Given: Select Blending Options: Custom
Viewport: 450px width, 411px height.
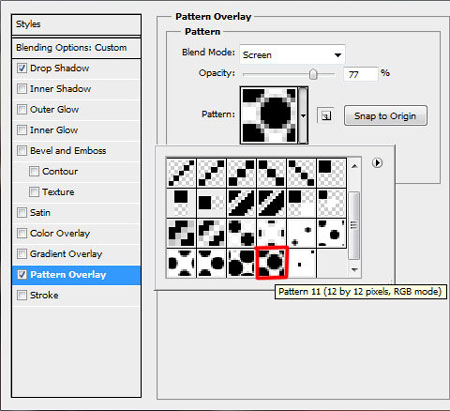Looking at the screenshot, I should [76, 48].
